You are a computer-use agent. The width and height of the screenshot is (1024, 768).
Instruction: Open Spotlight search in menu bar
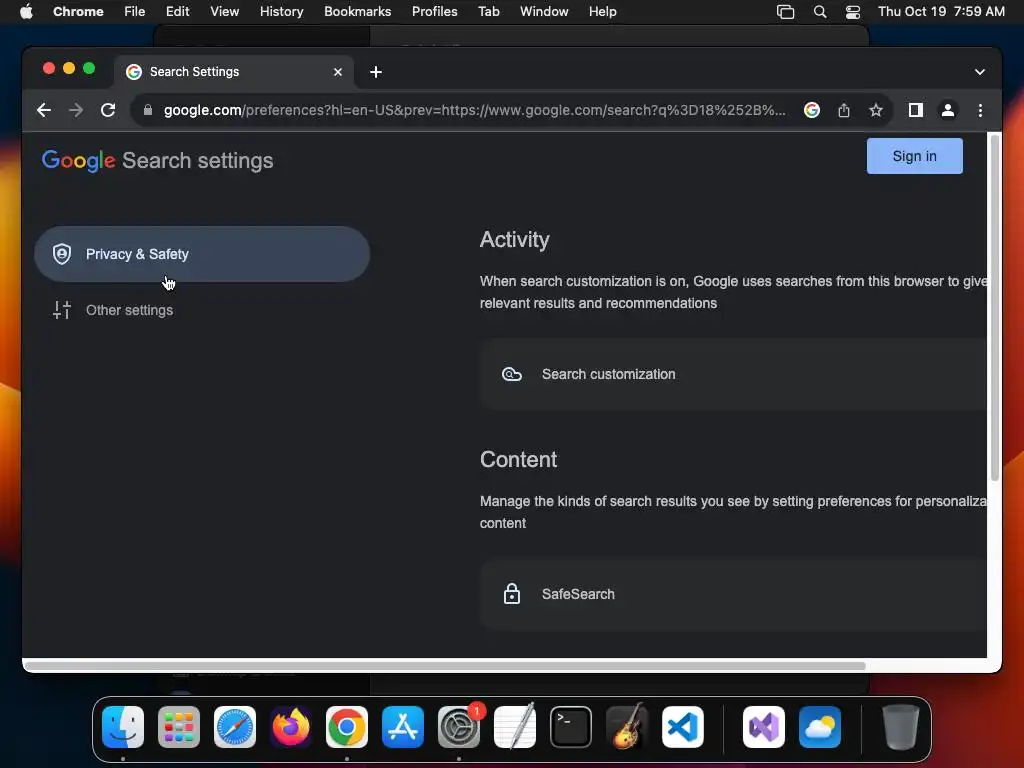(x=820, y=12)
